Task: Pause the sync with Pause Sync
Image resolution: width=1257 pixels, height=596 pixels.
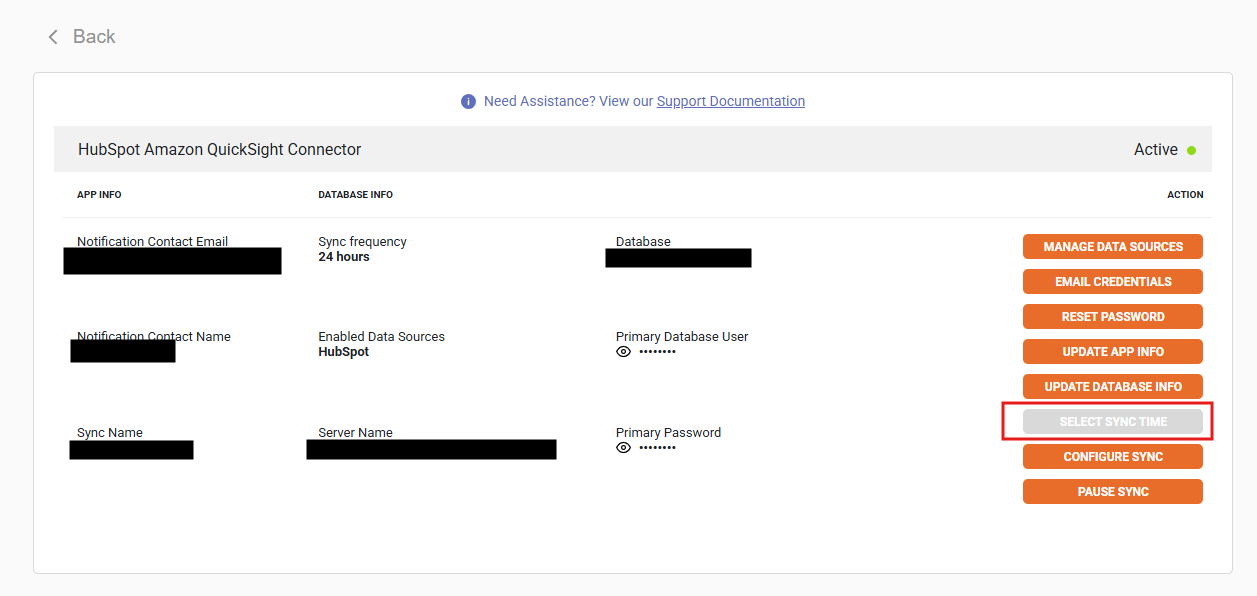Action: click(x=1112, y=492)
